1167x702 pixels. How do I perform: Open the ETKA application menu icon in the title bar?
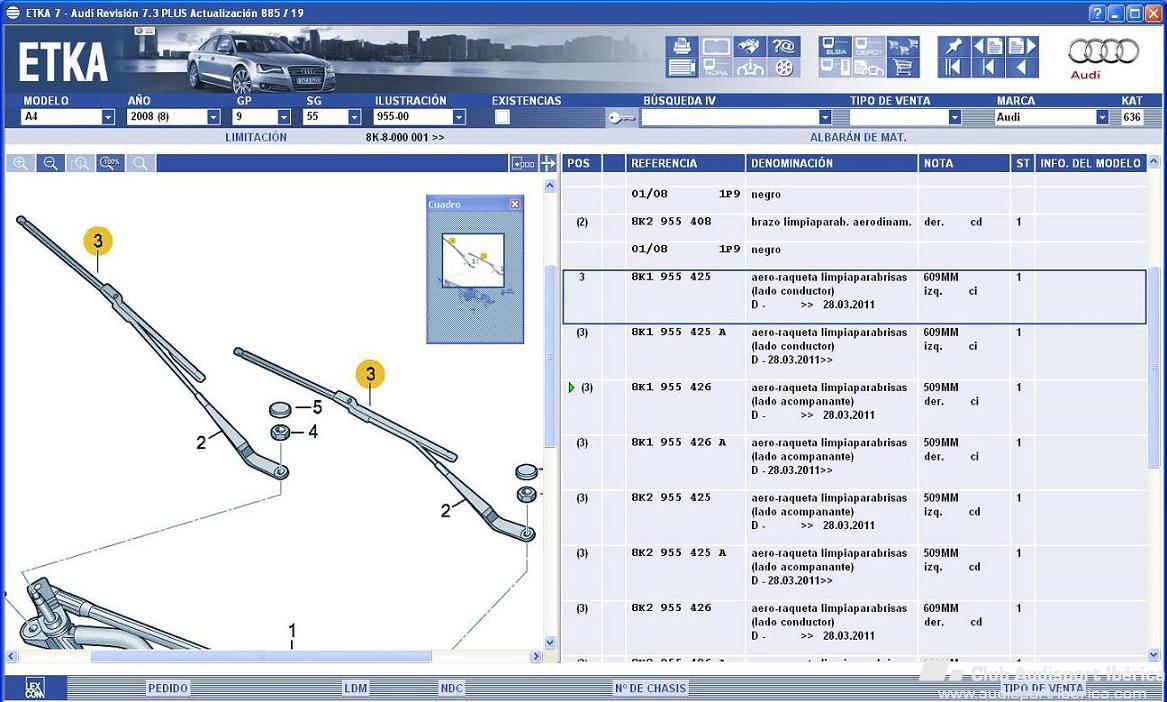13,13
